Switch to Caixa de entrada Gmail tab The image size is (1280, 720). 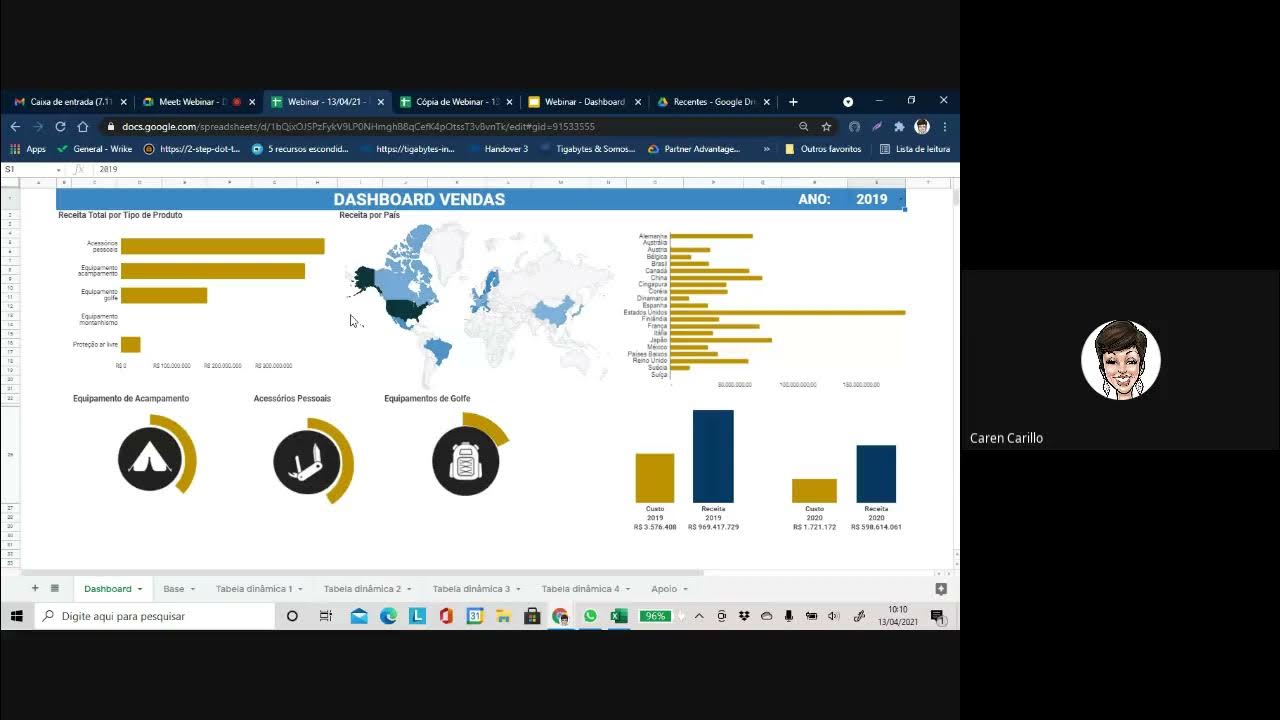(68, 102)
